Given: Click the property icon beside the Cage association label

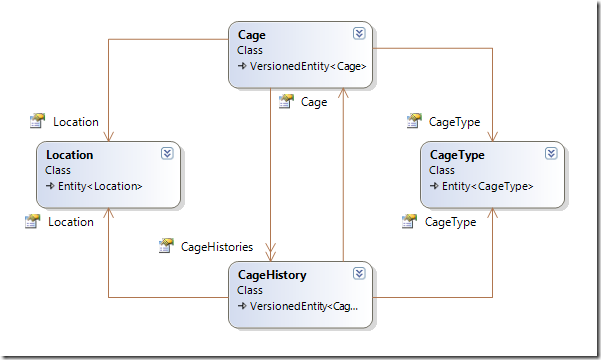Looking at the screenshot, I should (286, 101).
